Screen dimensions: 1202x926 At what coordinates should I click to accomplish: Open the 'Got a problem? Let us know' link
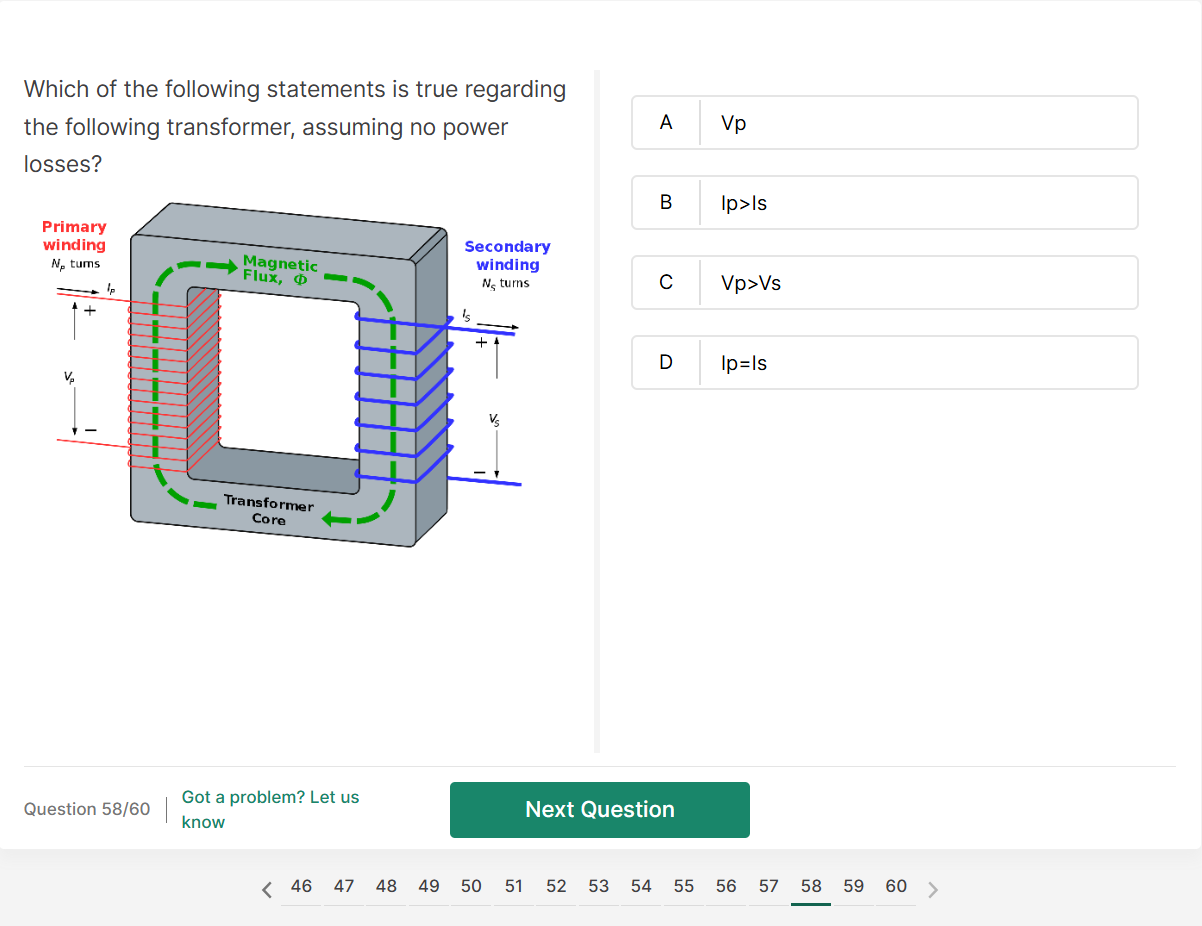(270, 809)
